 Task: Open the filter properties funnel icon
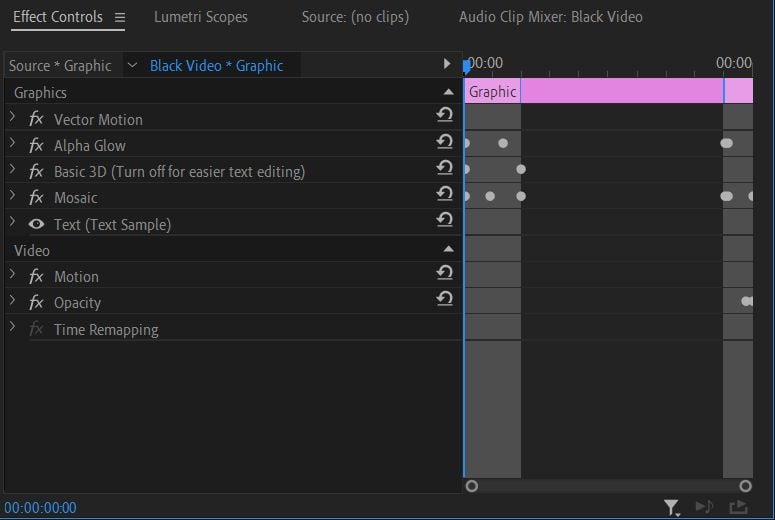click(672, 508)
